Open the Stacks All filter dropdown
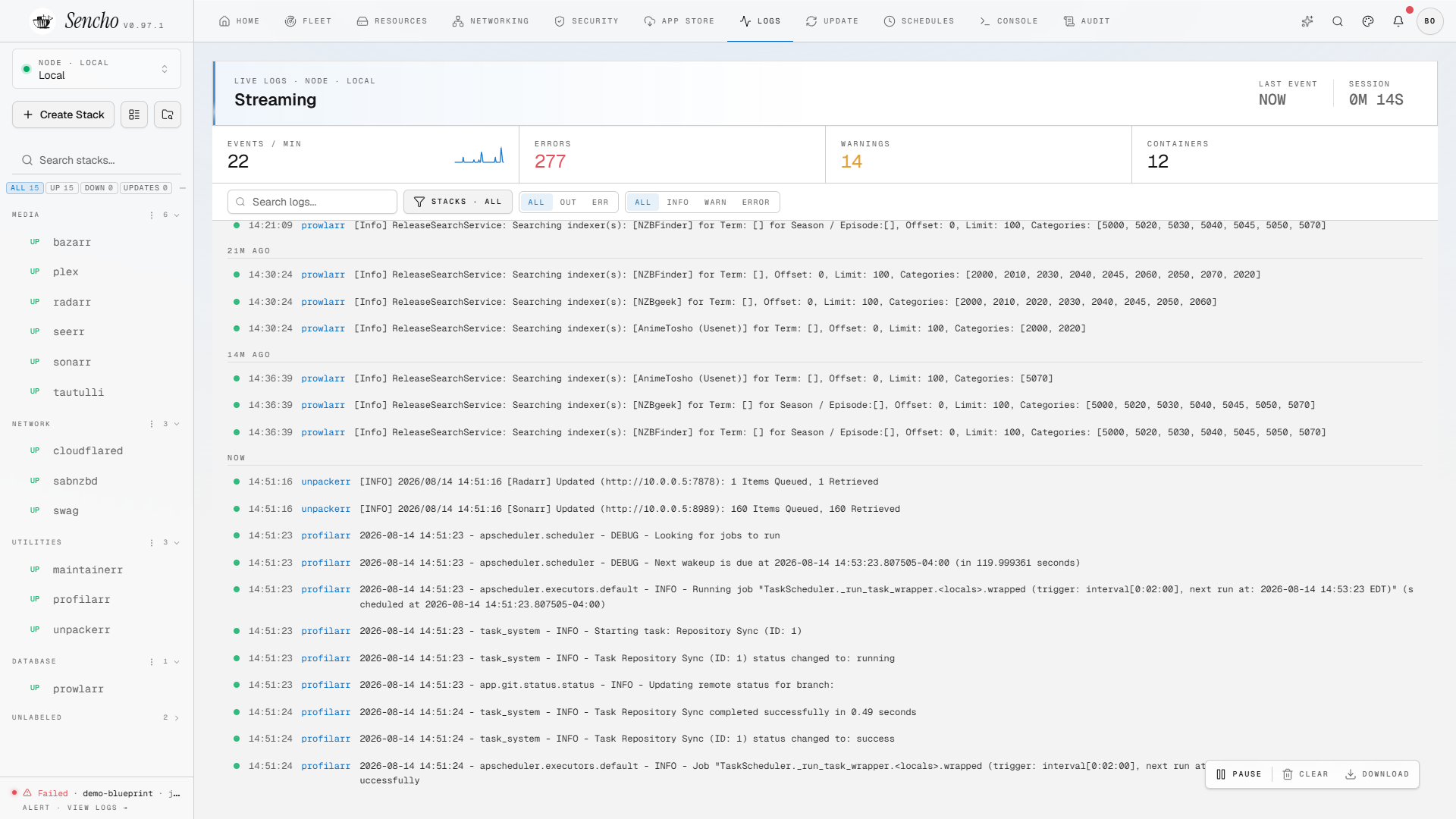The image size is (1456, 819). 458,202
